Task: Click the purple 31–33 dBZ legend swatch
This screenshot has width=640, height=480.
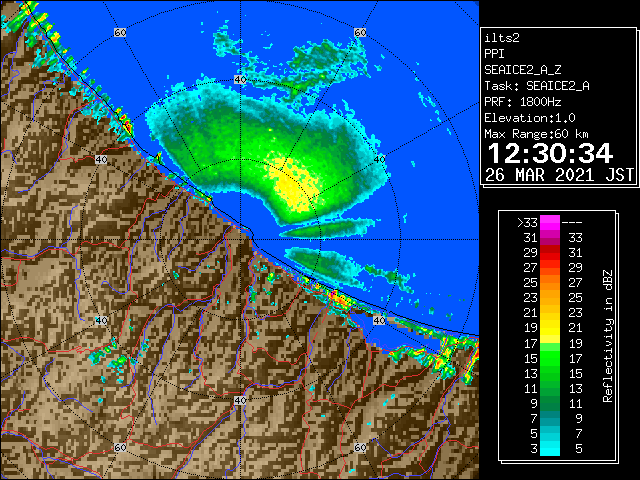Action: pyautogui.click(x=549, y=238)
